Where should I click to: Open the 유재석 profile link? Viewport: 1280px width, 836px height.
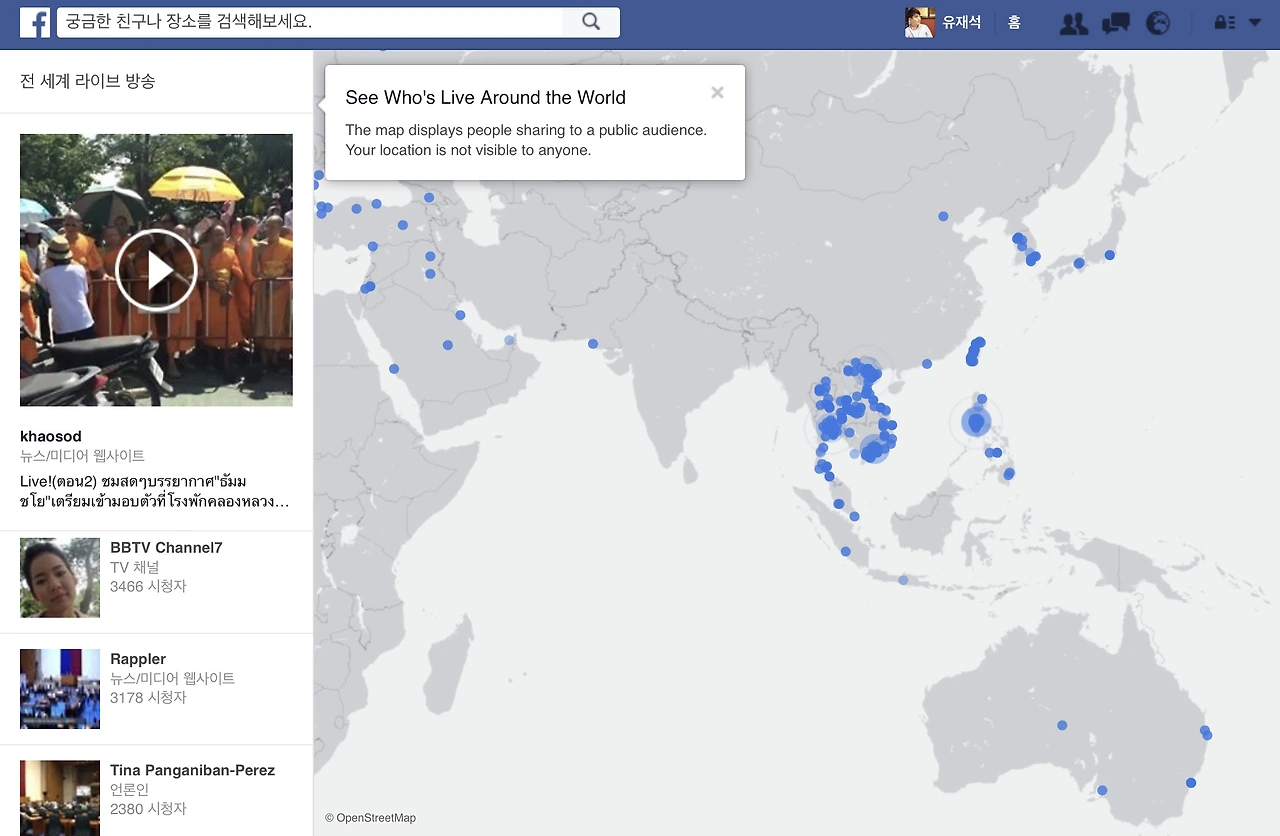(962, 22)
